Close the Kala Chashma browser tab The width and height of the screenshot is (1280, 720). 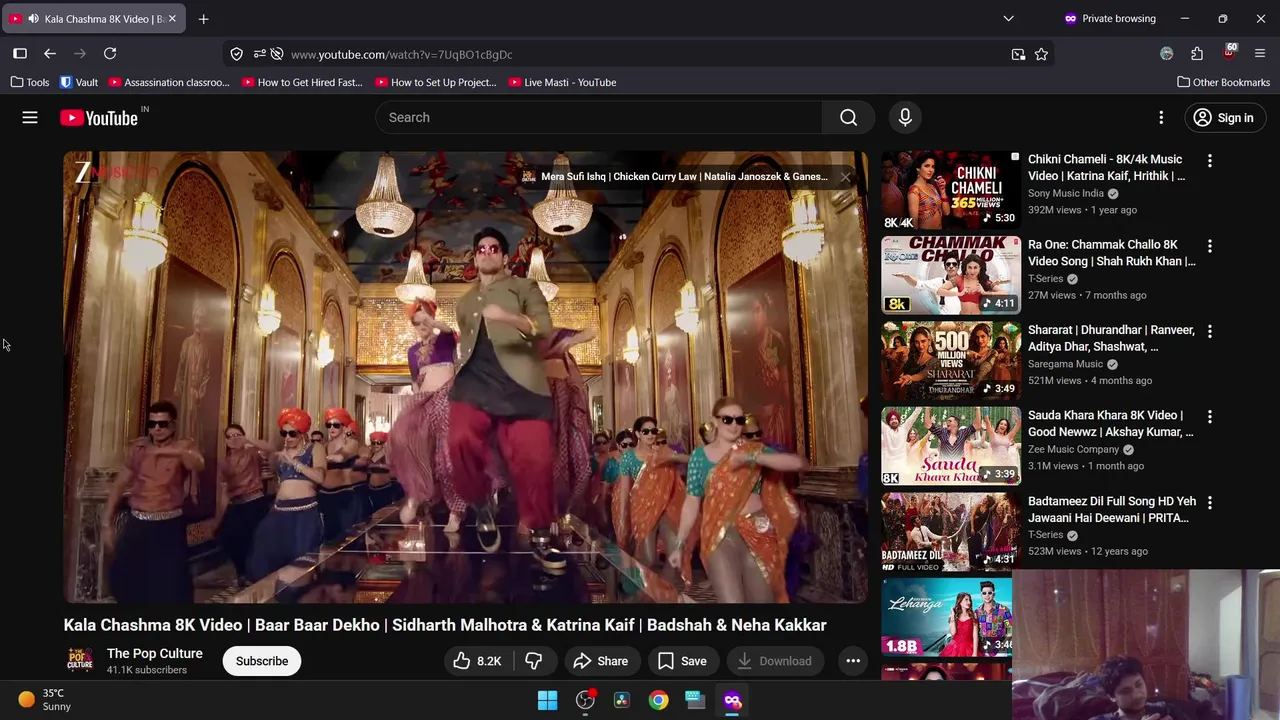[172, 19]
